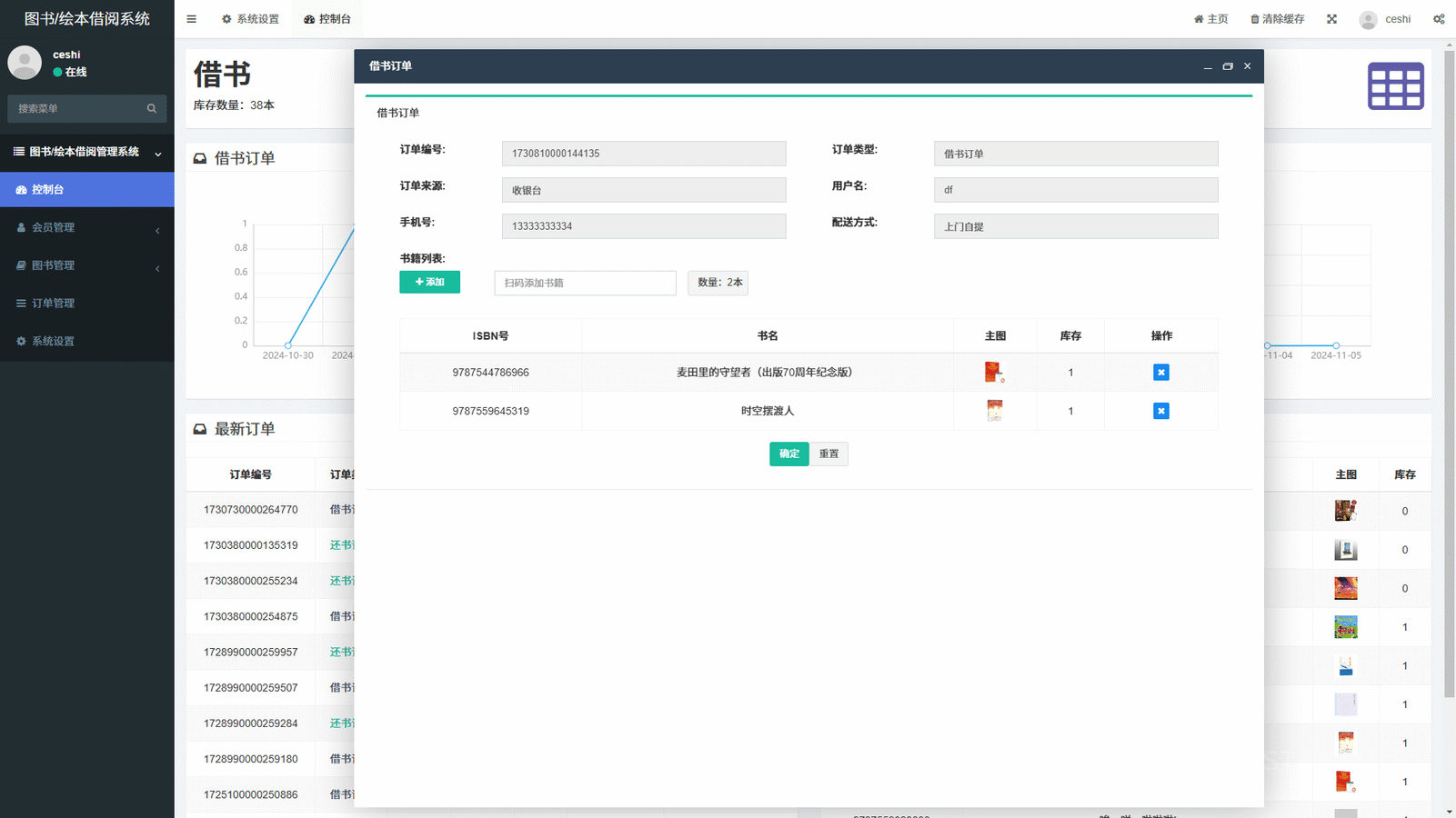Click the 麦田里的守望者 cover thumbnail
The width and height of the screenshot is (1456, 818).
click(x=994, y=372)
